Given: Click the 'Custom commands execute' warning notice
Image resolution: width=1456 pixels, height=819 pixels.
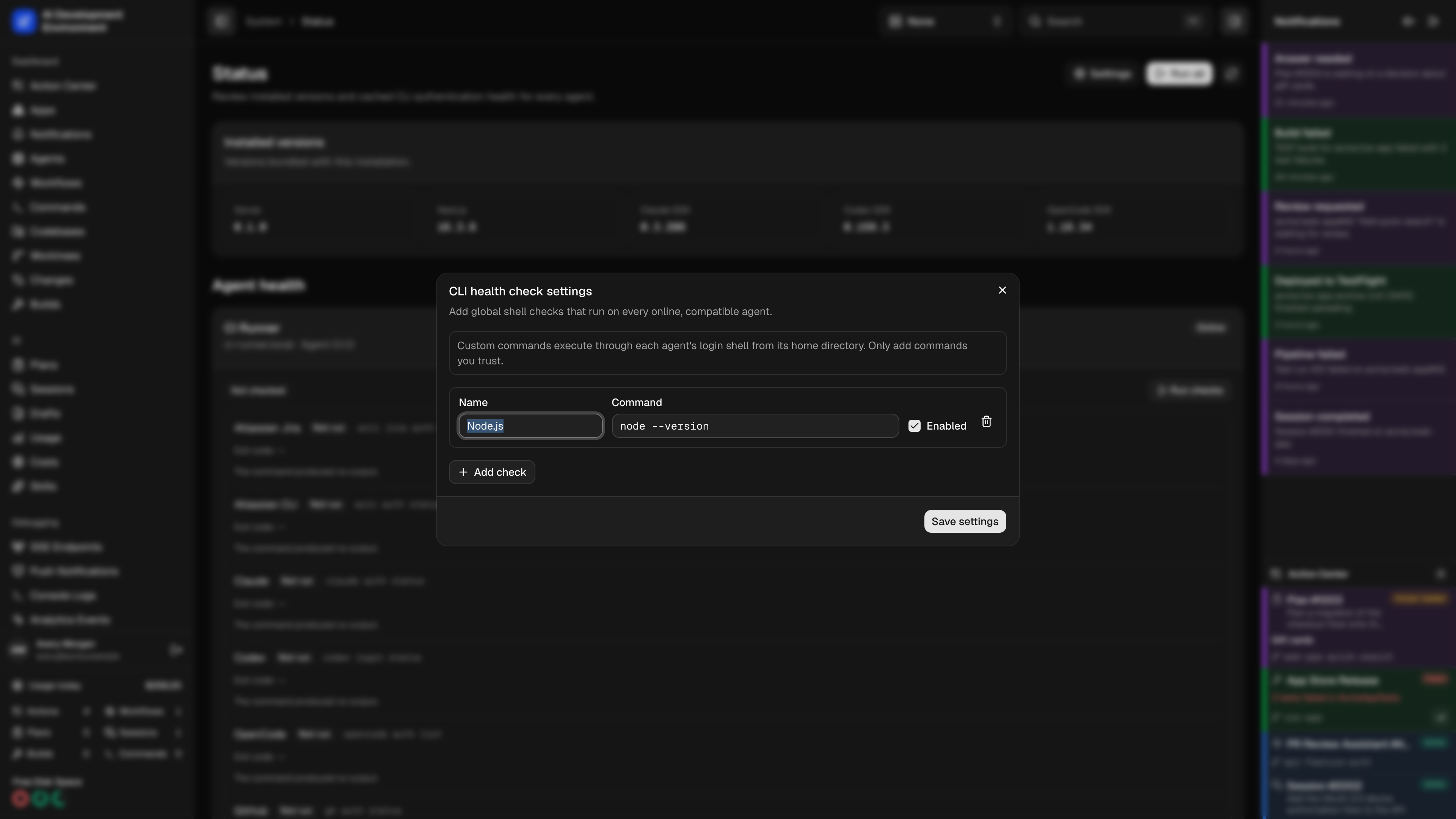Looking at the screenshot, I should [728, 353].
